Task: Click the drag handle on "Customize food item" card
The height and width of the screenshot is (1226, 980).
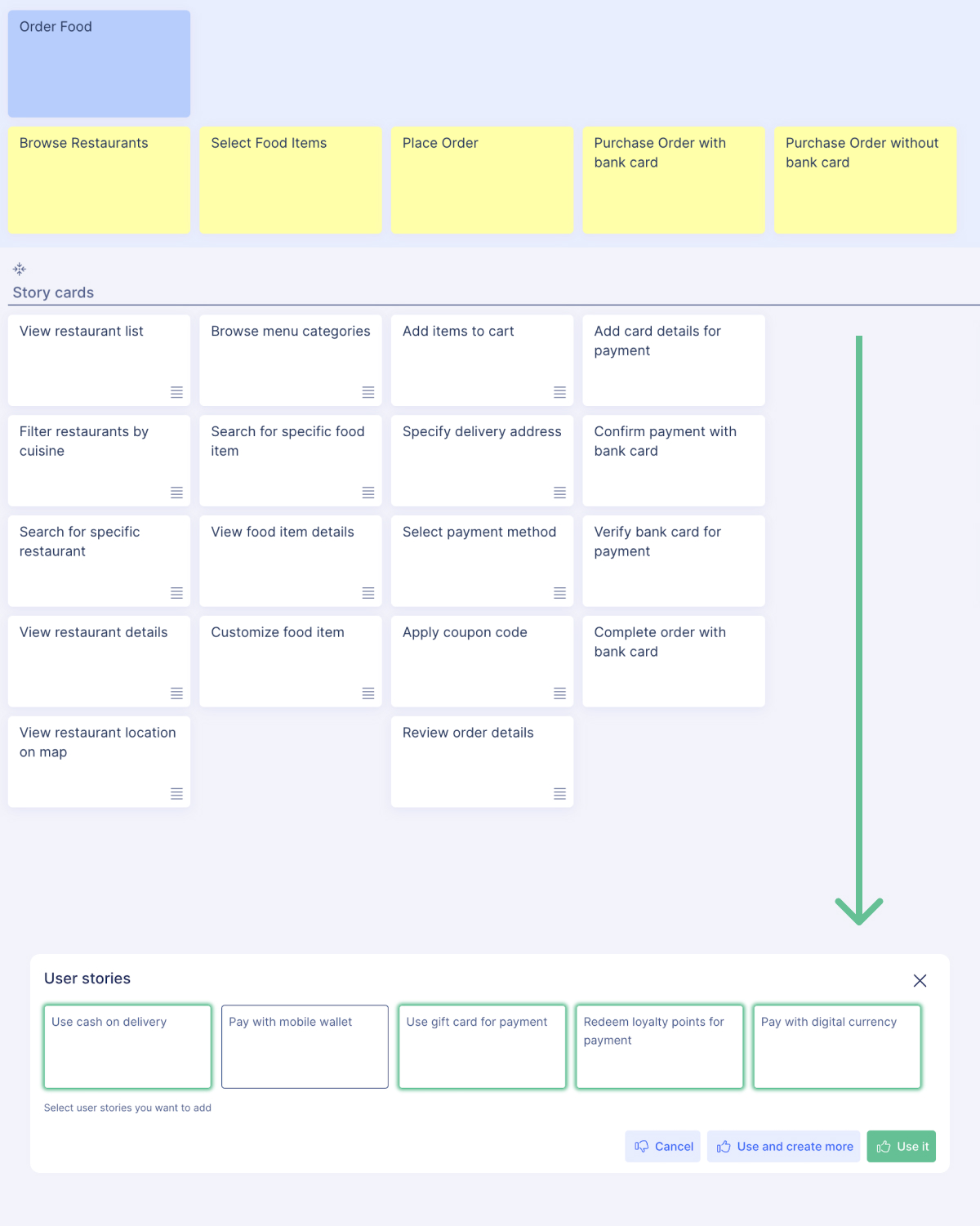Action: [x=368, y=693]
